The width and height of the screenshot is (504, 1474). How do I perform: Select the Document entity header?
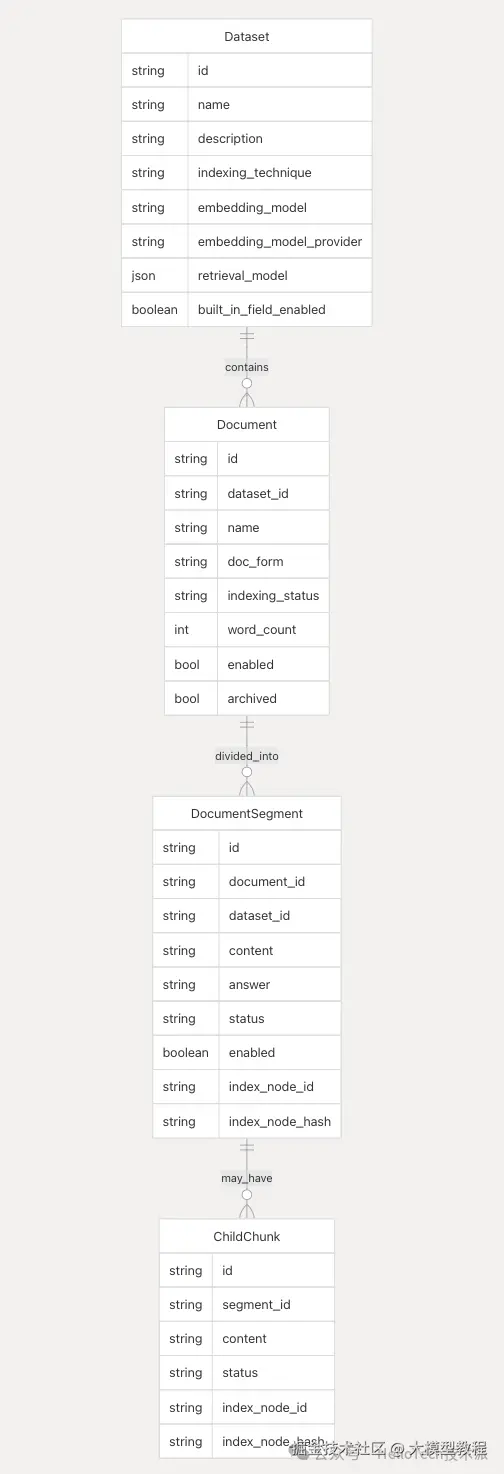(247, 424)
